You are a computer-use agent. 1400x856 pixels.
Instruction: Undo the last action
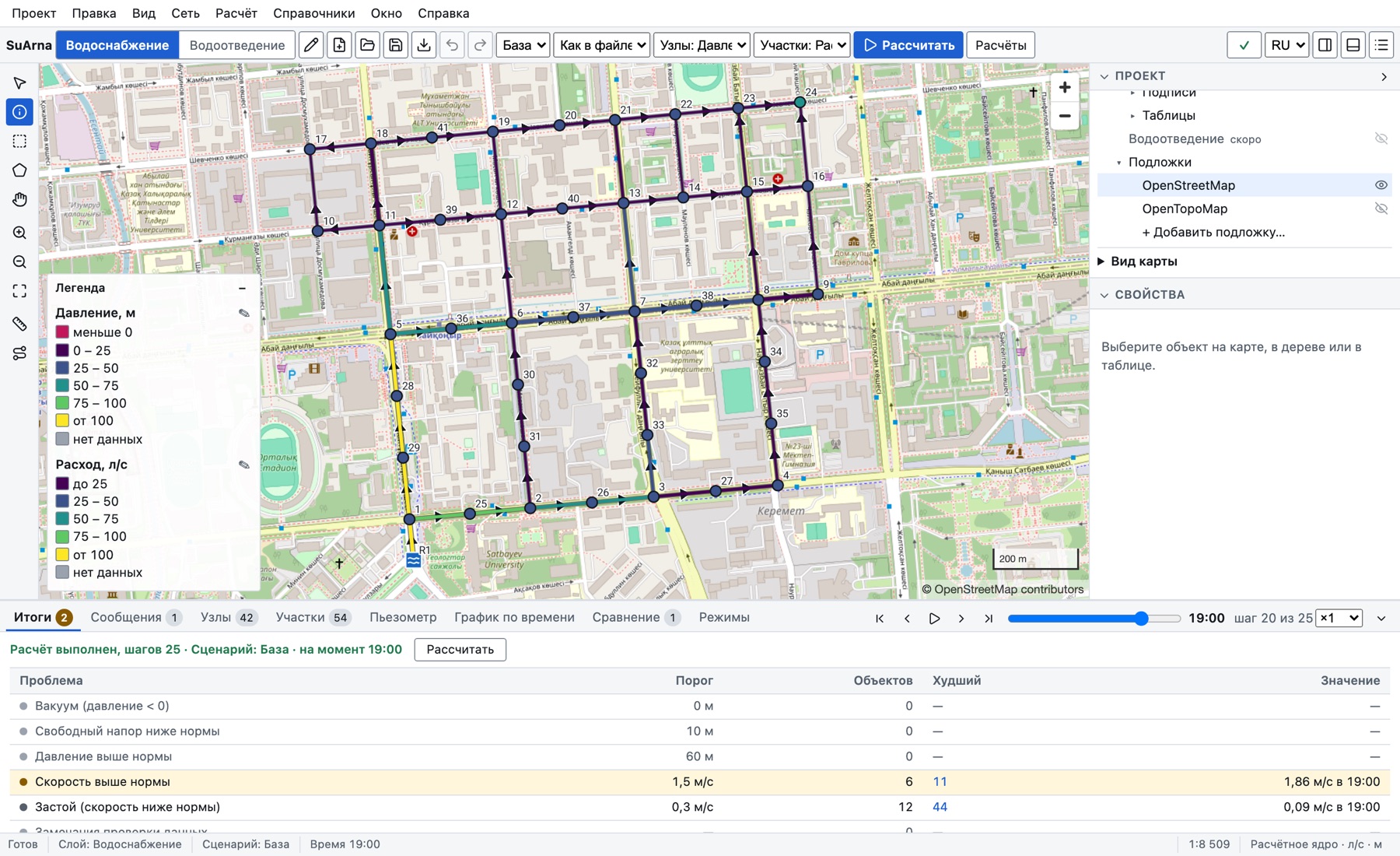tap(452, 45)
